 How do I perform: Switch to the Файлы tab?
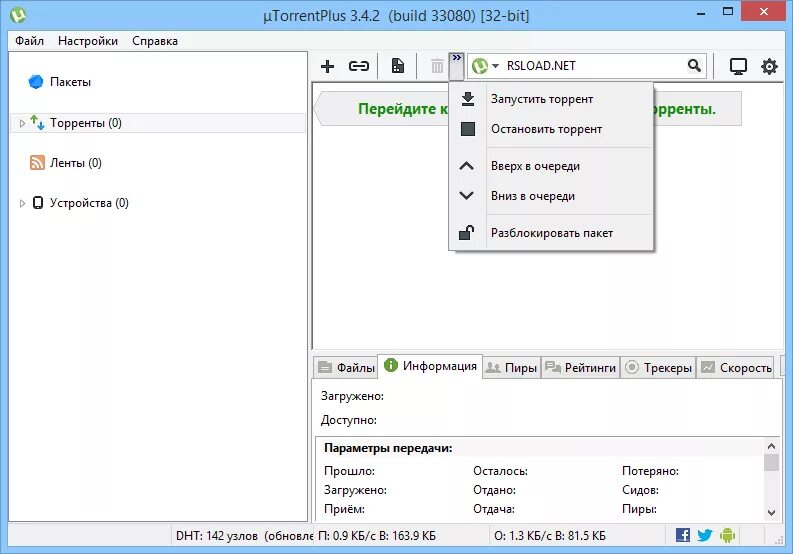(346, 368)
